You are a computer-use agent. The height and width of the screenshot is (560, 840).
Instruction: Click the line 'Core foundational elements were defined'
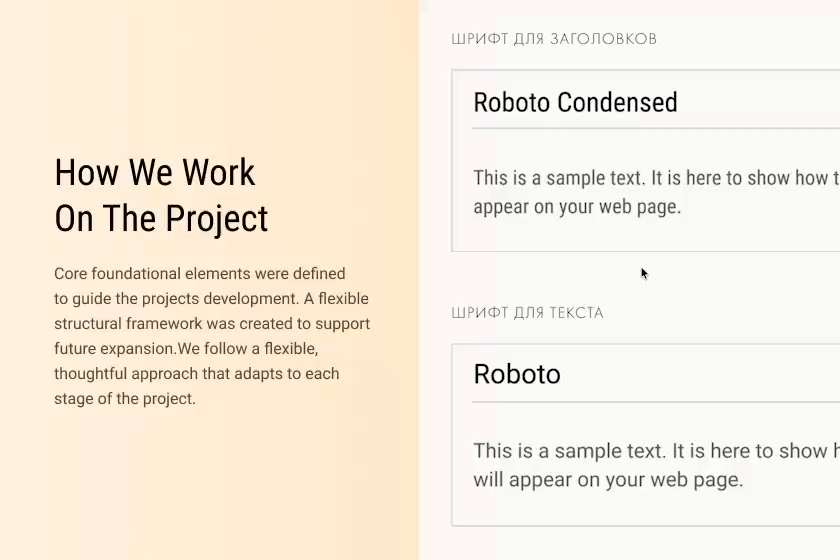(x=200, y=274)
